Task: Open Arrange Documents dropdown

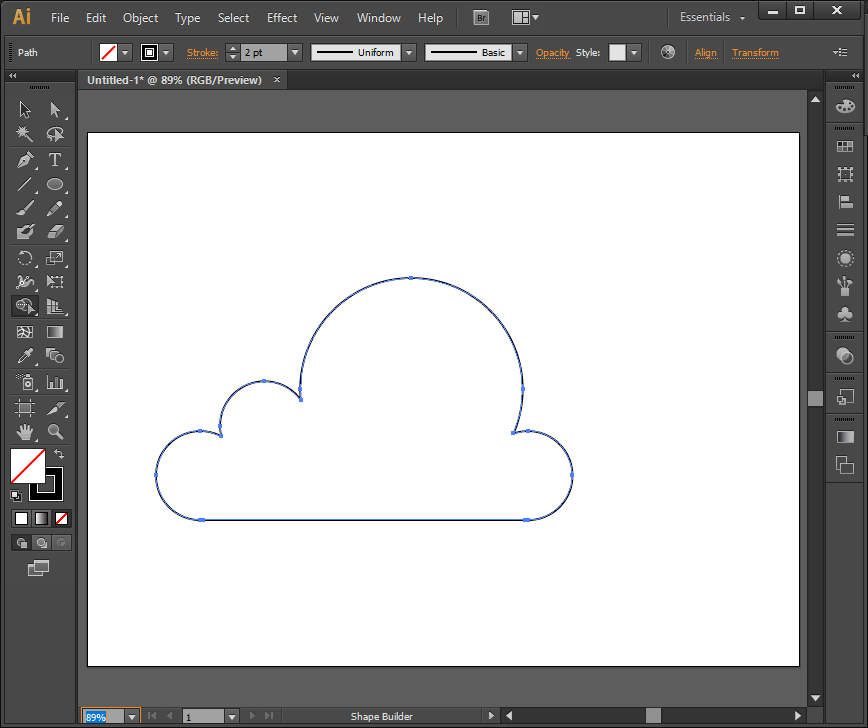Action: pyautogui.click(x=525, y=18)
